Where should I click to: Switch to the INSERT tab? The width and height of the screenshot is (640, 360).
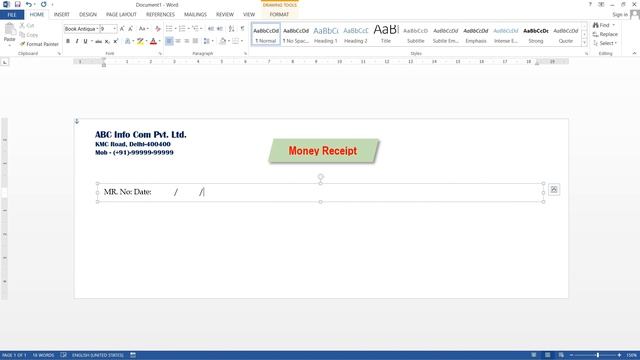point(62,15)
